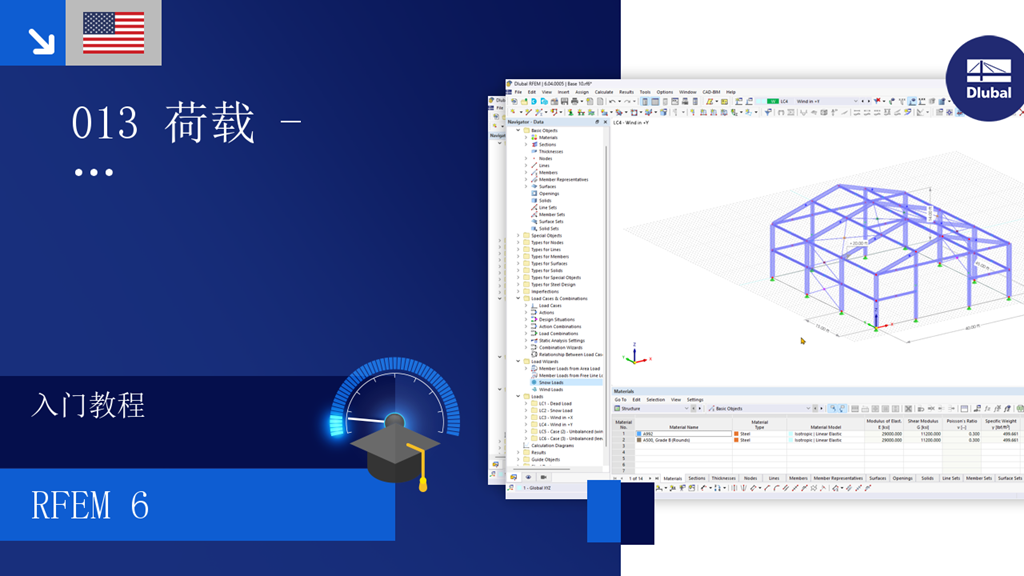Viewport: 1024px width, 576px height.
Task: Click the open folder toolbar icon
Action: coord(524,102)
